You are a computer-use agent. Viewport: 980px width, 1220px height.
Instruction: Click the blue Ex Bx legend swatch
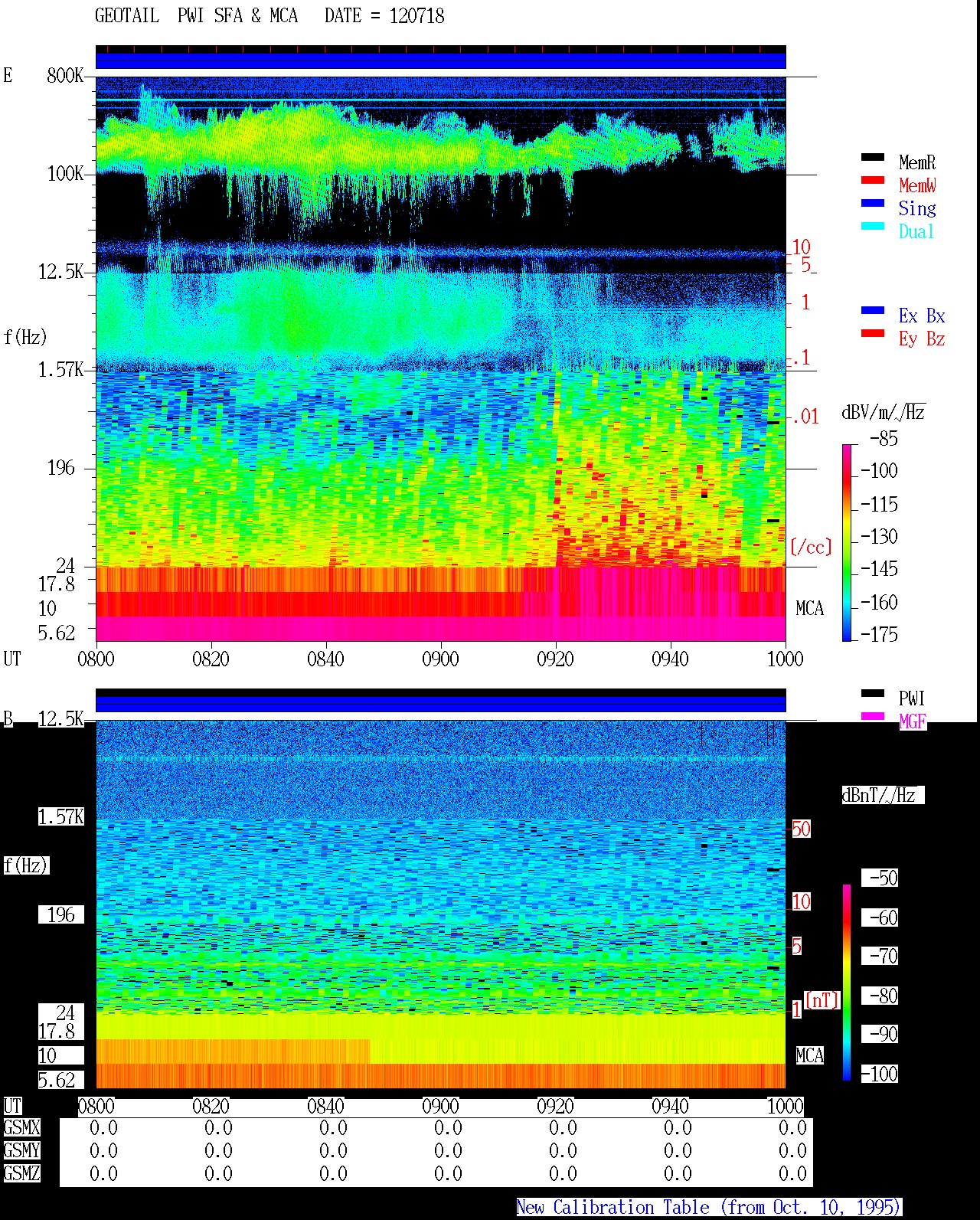coord(873,311)
